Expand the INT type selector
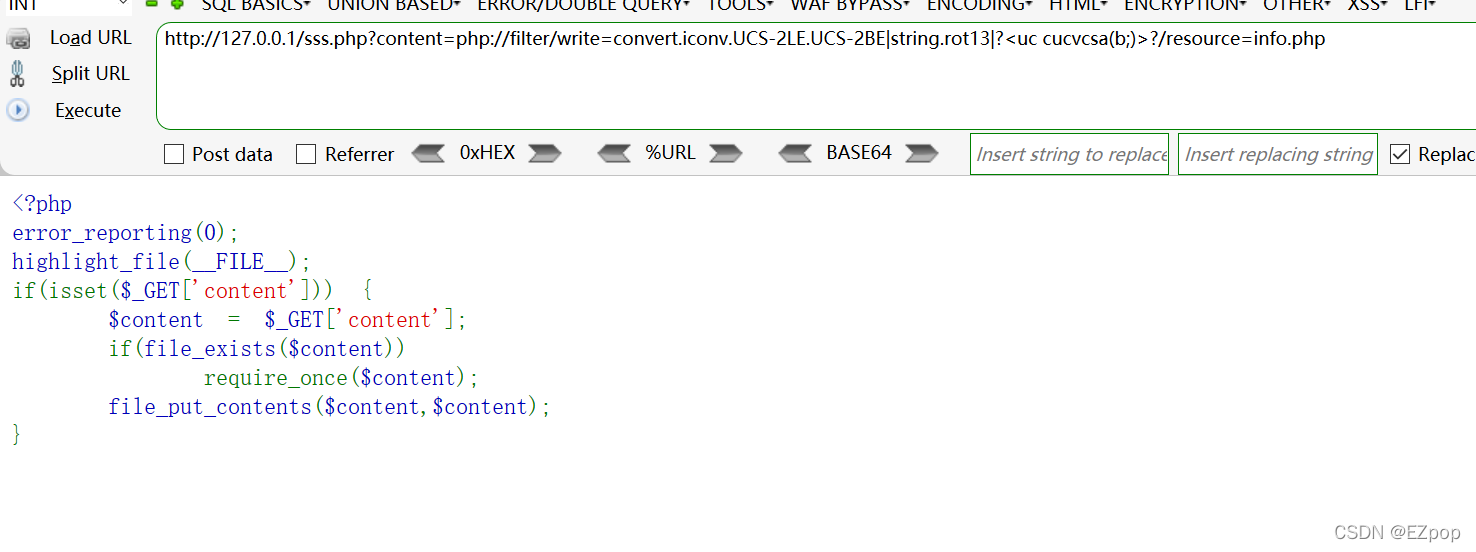This screenshot has width=1476, height=552. [67, 5]
